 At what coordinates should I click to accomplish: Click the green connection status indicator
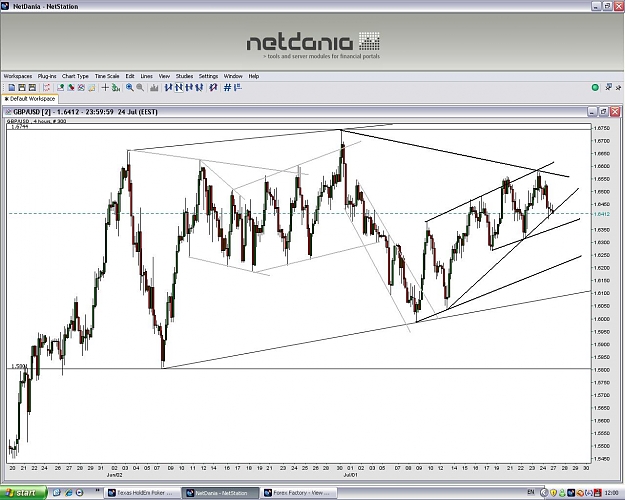[595, 87]
